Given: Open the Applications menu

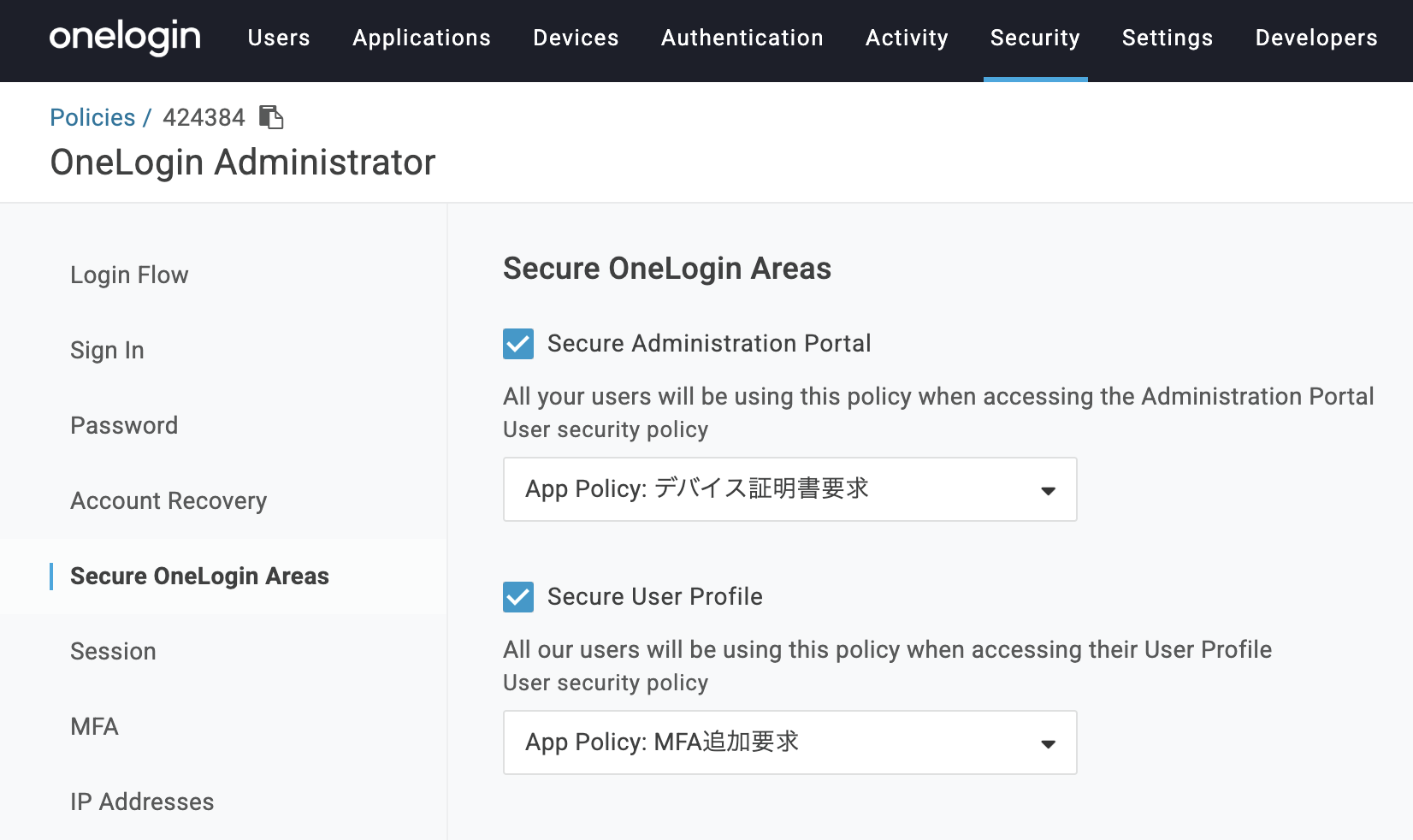Looking at the screenshot, I should click(422, 38).
